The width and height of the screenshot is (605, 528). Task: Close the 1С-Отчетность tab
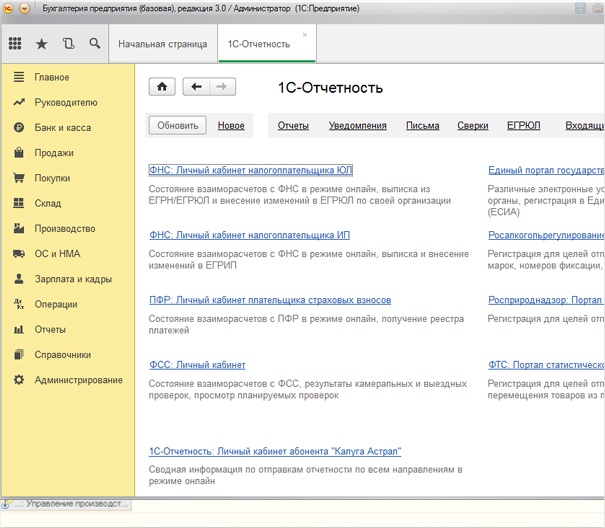305,34
